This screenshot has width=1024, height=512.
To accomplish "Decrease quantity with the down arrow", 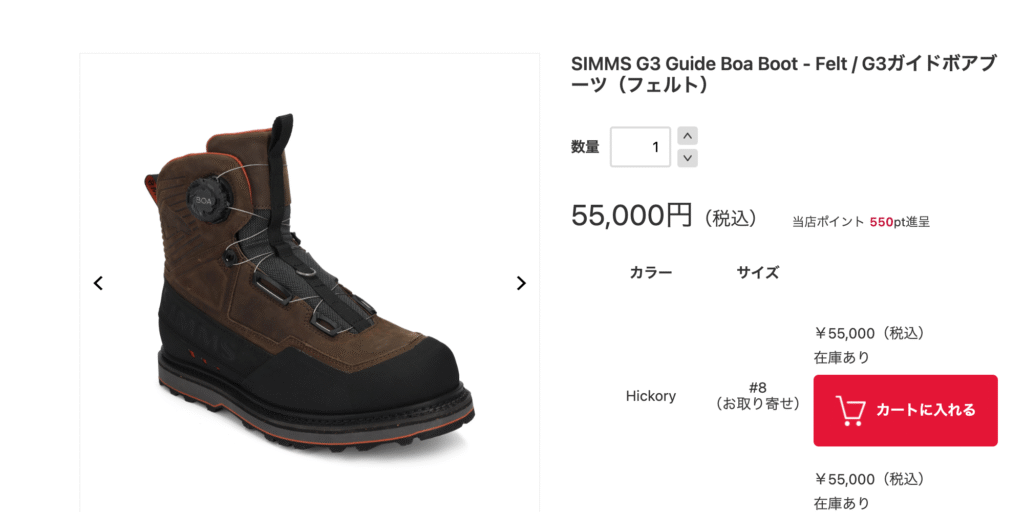I will (x=687, y=158).
